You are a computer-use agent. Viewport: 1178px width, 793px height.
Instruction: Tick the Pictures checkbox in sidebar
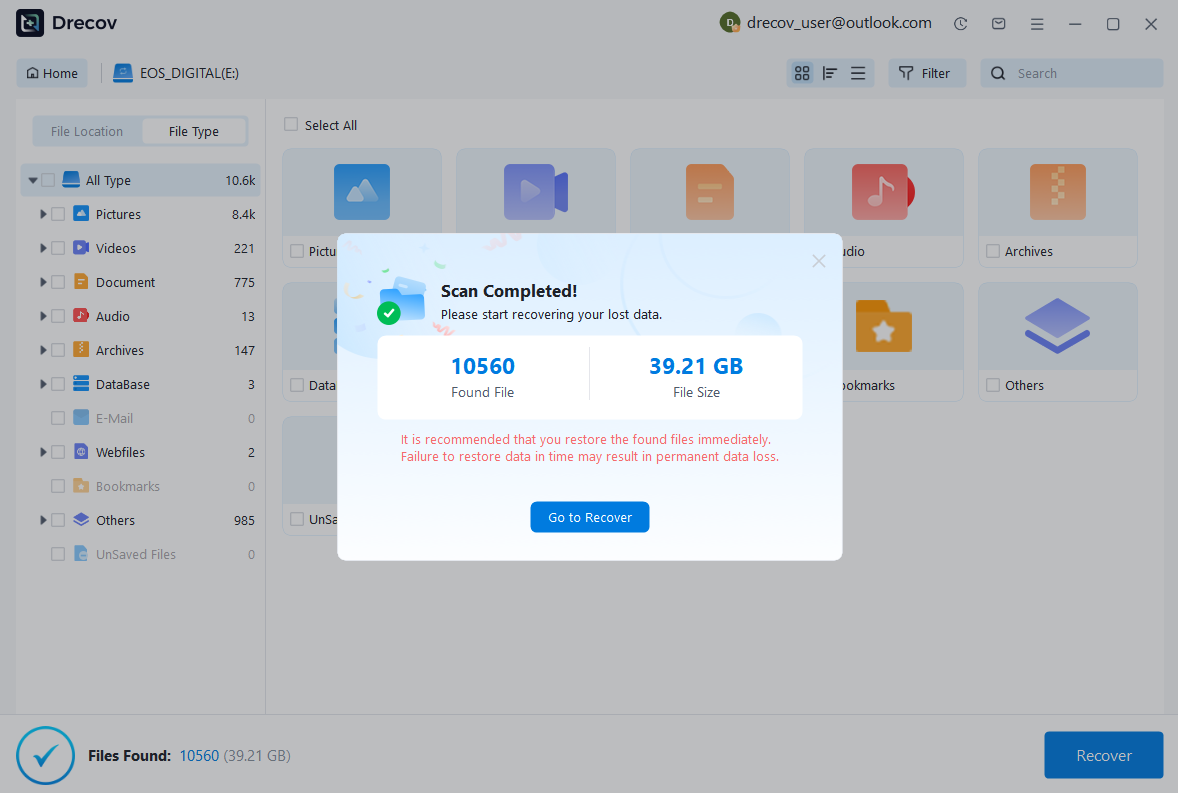click(x=58, y=214)
